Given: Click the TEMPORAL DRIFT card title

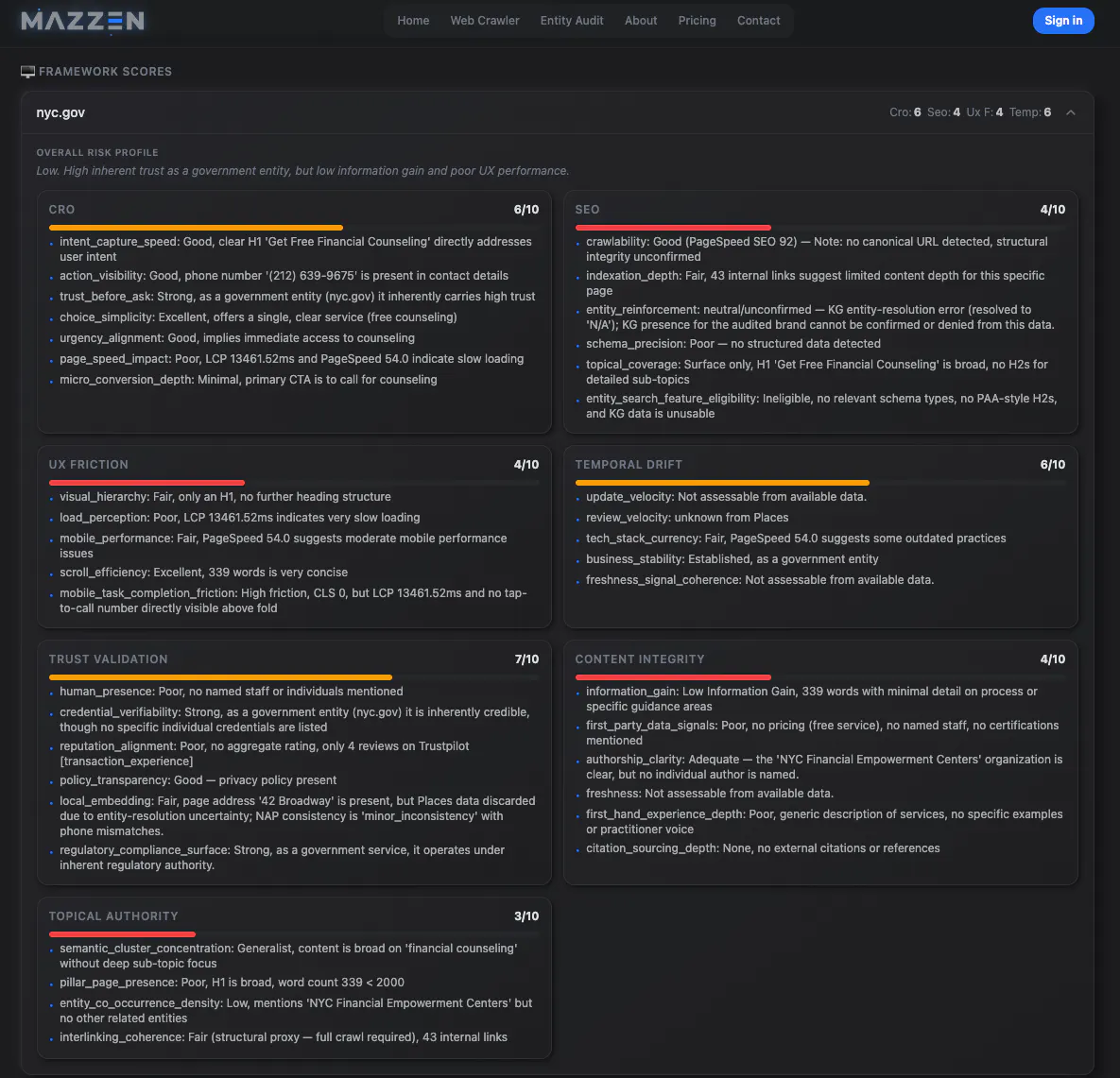Looking at the screenshot, I should 629,465.
